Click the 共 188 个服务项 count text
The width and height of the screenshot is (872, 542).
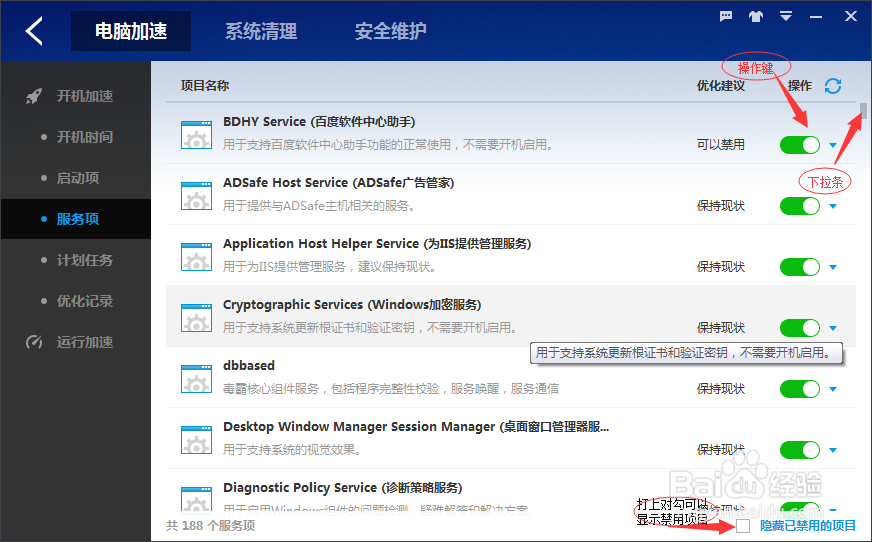point(211,526)
